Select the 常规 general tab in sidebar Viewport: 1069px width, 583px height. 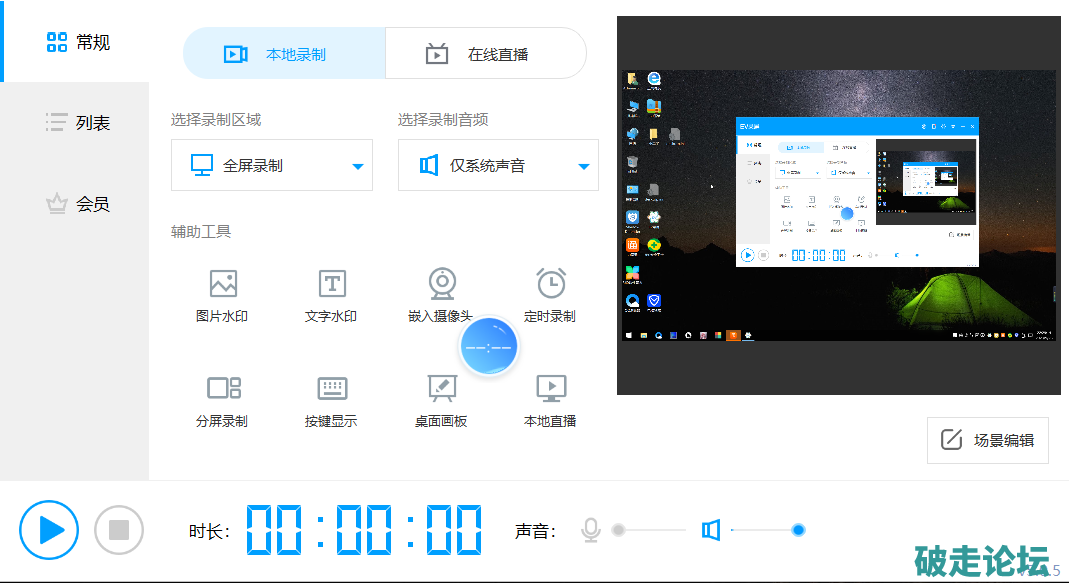(x=76, y=42)
